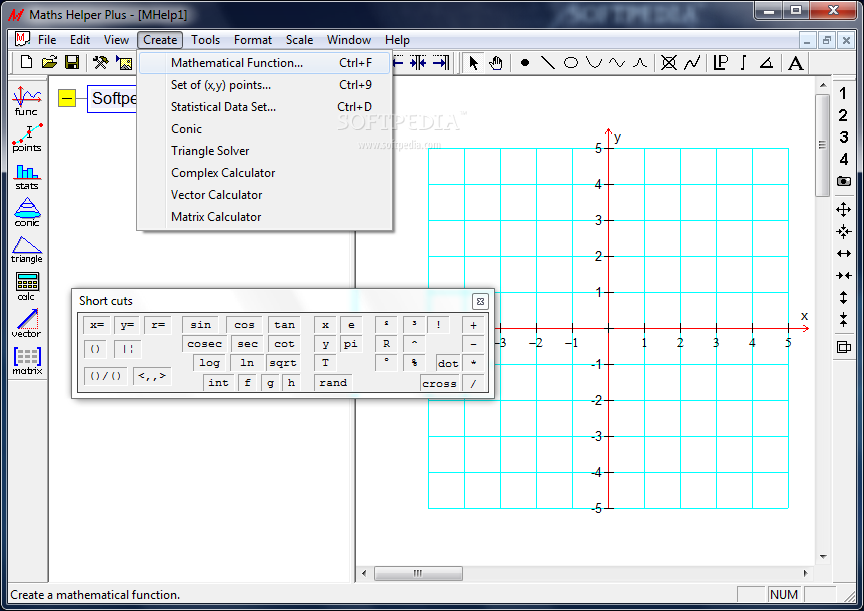Screen dimensions: 864x611
Task: Click the vertical stretch arrows icon
Action: 843,298
